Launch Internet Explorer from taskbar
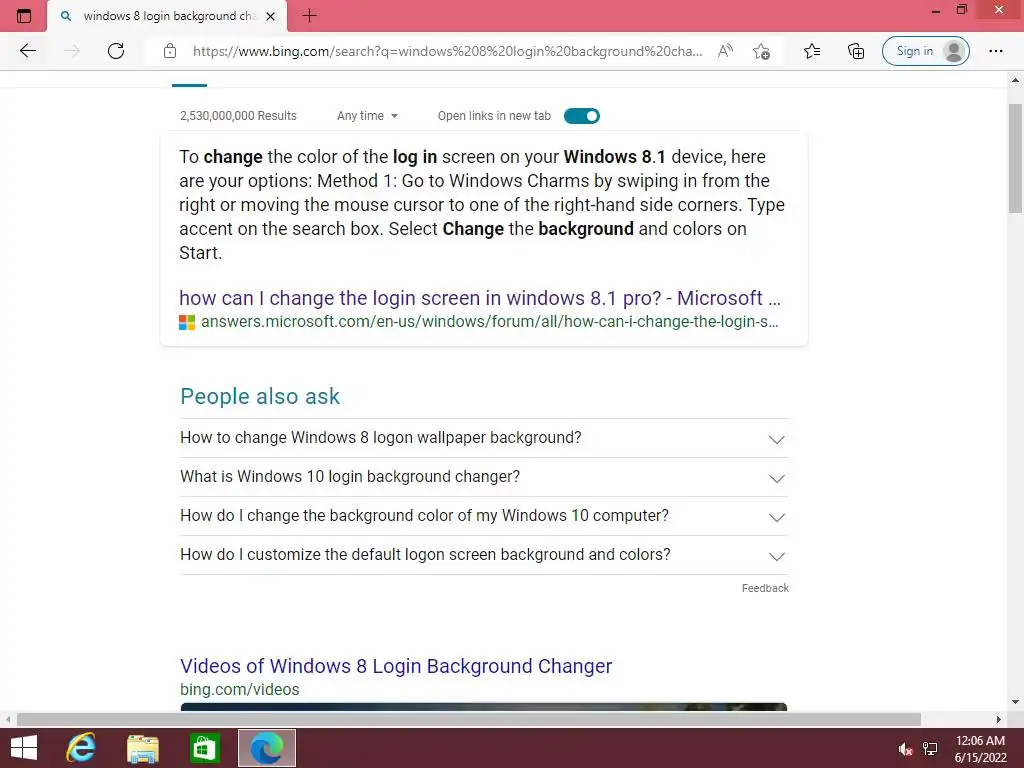The width and height of the screenshot is (1024, 768). coord(81,748)
